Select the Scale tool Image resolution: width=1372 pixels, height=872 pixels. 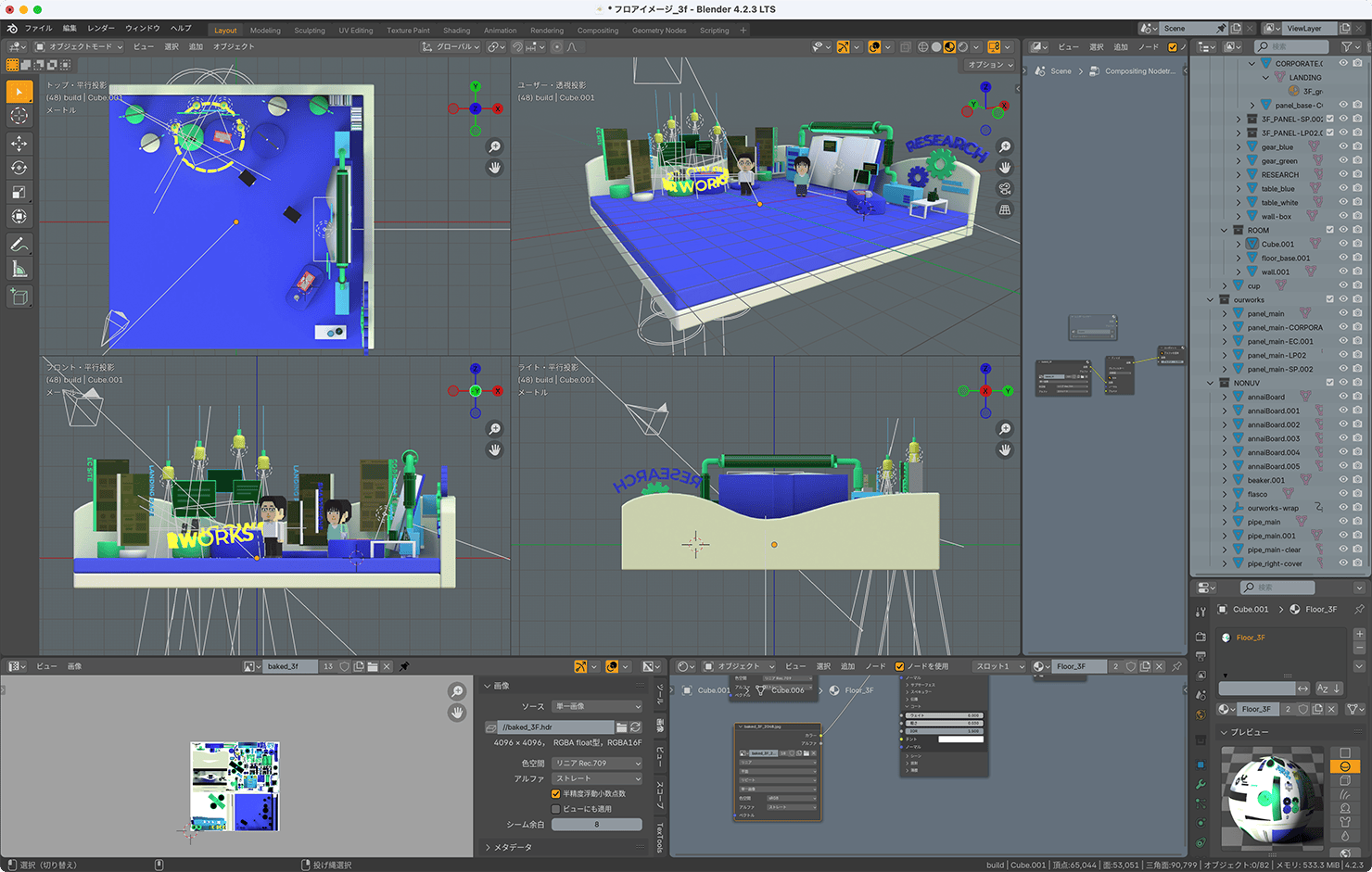[19, 192]
